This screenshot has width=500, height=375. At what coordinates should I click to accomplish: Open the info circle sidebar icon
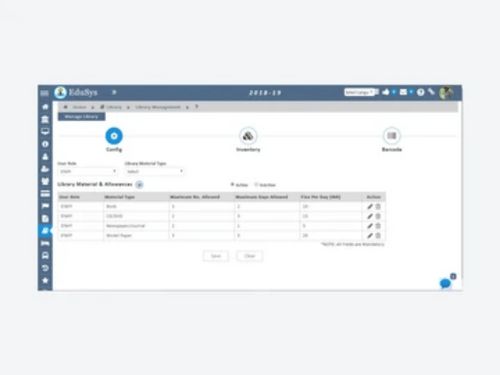45,144
